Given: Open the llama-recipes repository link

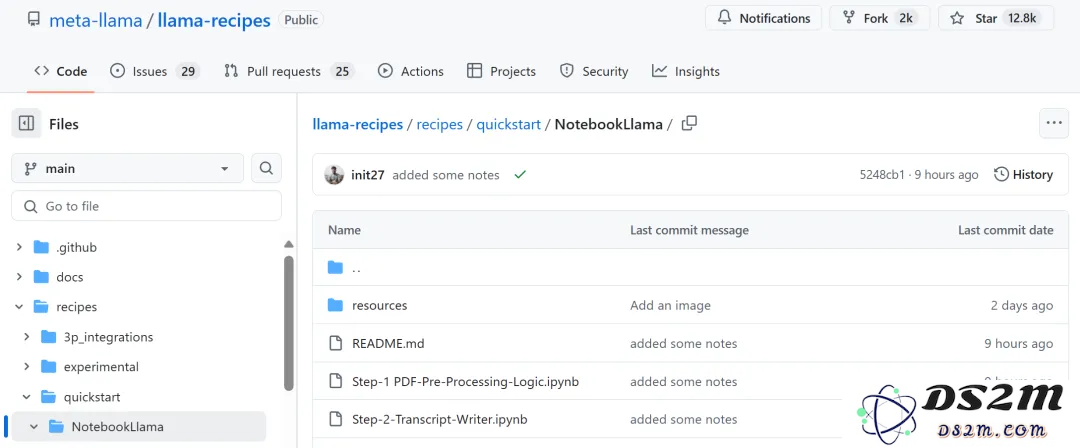Looking at the screenshot, I should pyautogui.click(x=214, y=20).
